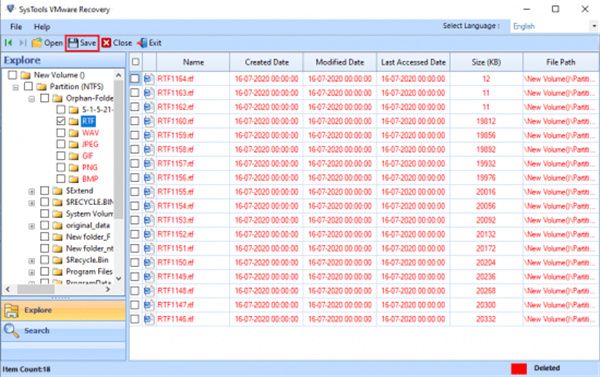
Task: Check the box for RTF1159.rtf
Action: tap(135, 135)
